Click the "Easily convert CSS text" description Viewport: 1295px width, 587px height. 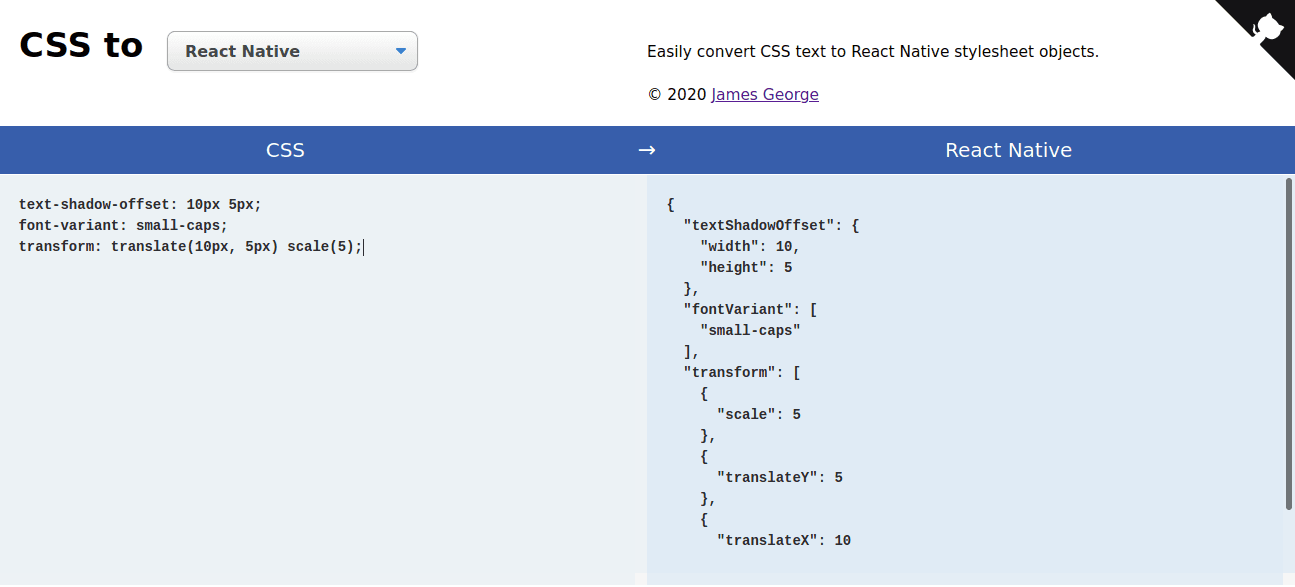(872, 52)
